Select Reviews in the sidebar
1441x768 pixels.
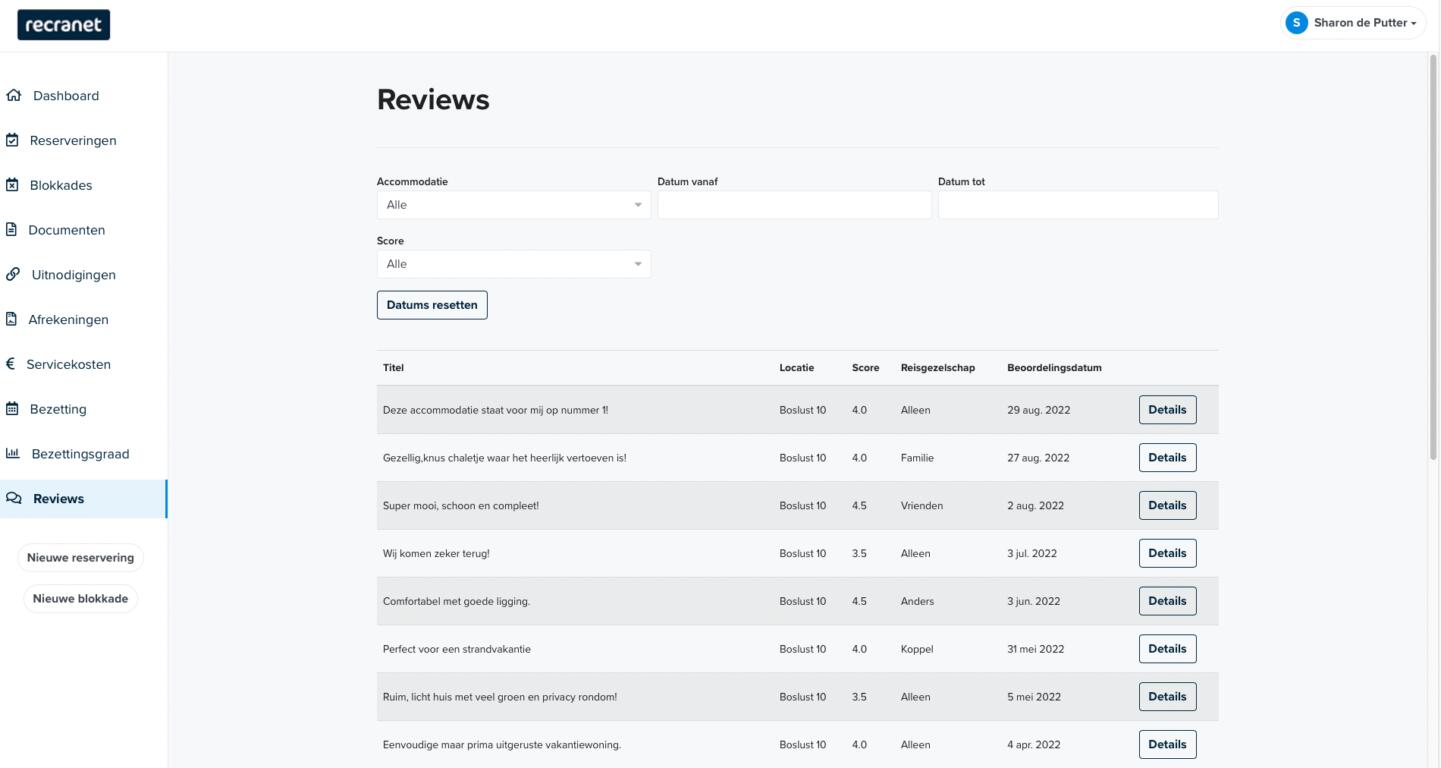click(x=59, y=499)
